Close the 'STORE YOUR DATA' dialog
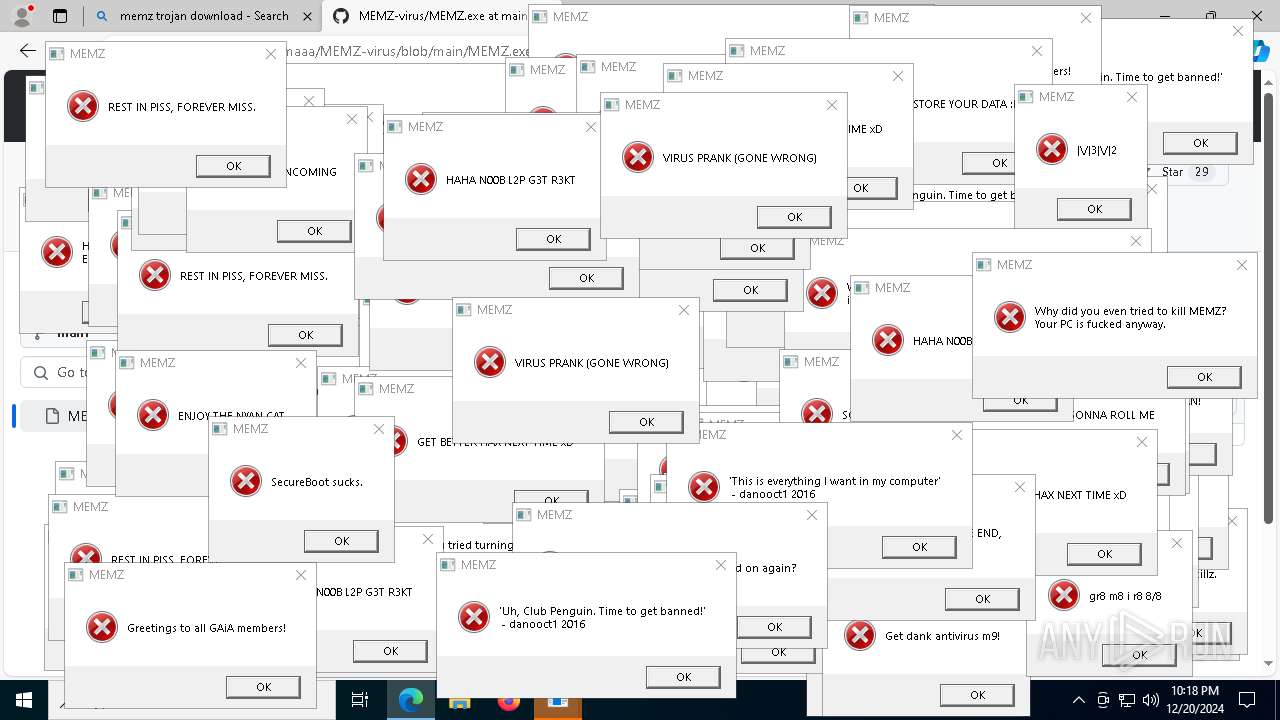Screen dimensions: 1280x720 point(1038,51)
